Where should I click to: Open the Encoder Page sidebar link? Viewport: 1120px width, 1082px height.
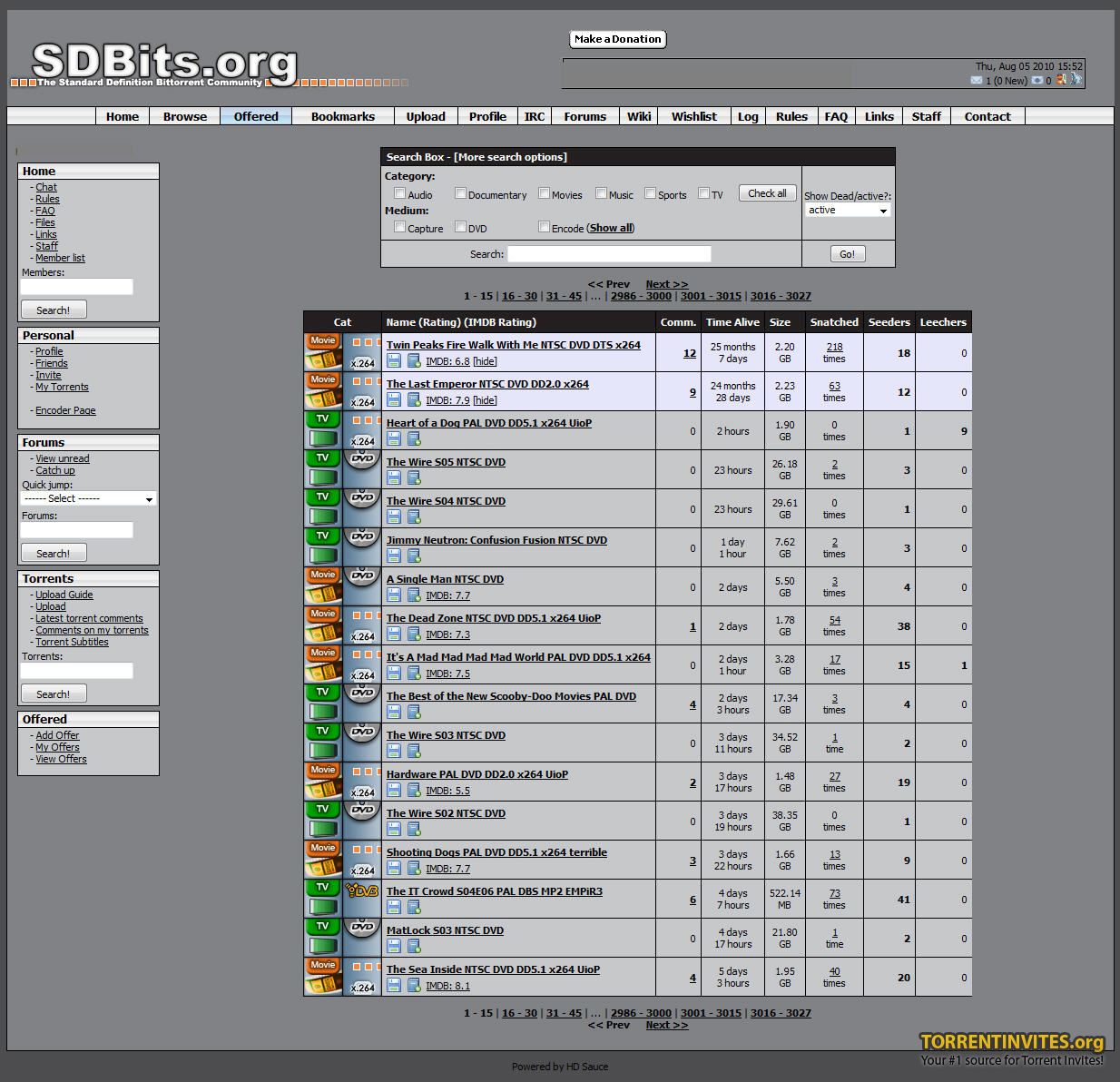pos(65,410)
